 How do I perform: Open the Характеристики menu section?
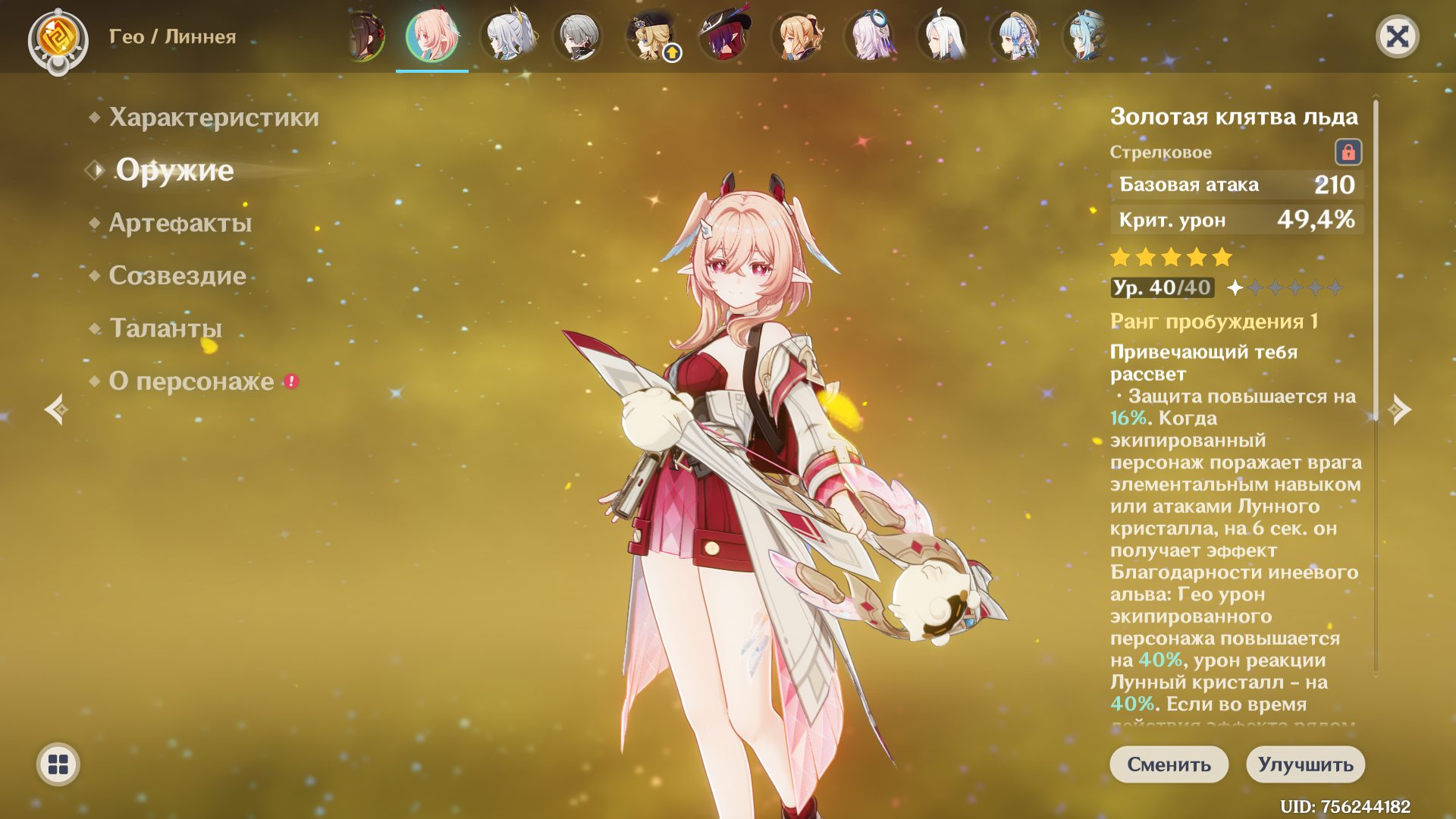pyautogui.click(x=214, y=118)
